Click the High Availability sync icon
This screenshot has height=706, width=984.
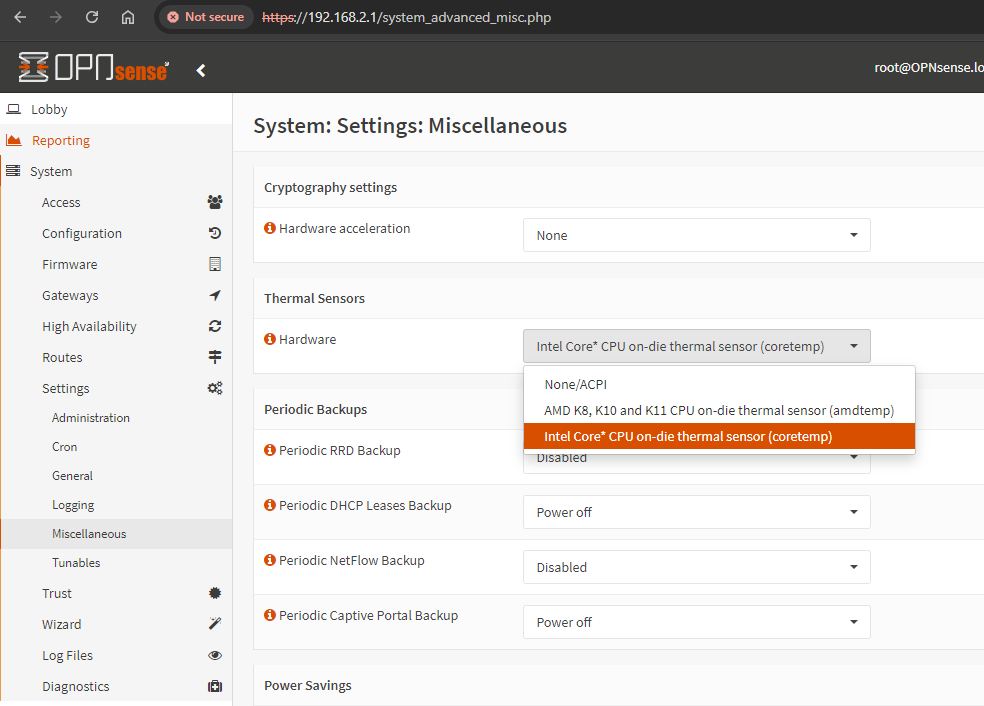(x=214, y=326)
